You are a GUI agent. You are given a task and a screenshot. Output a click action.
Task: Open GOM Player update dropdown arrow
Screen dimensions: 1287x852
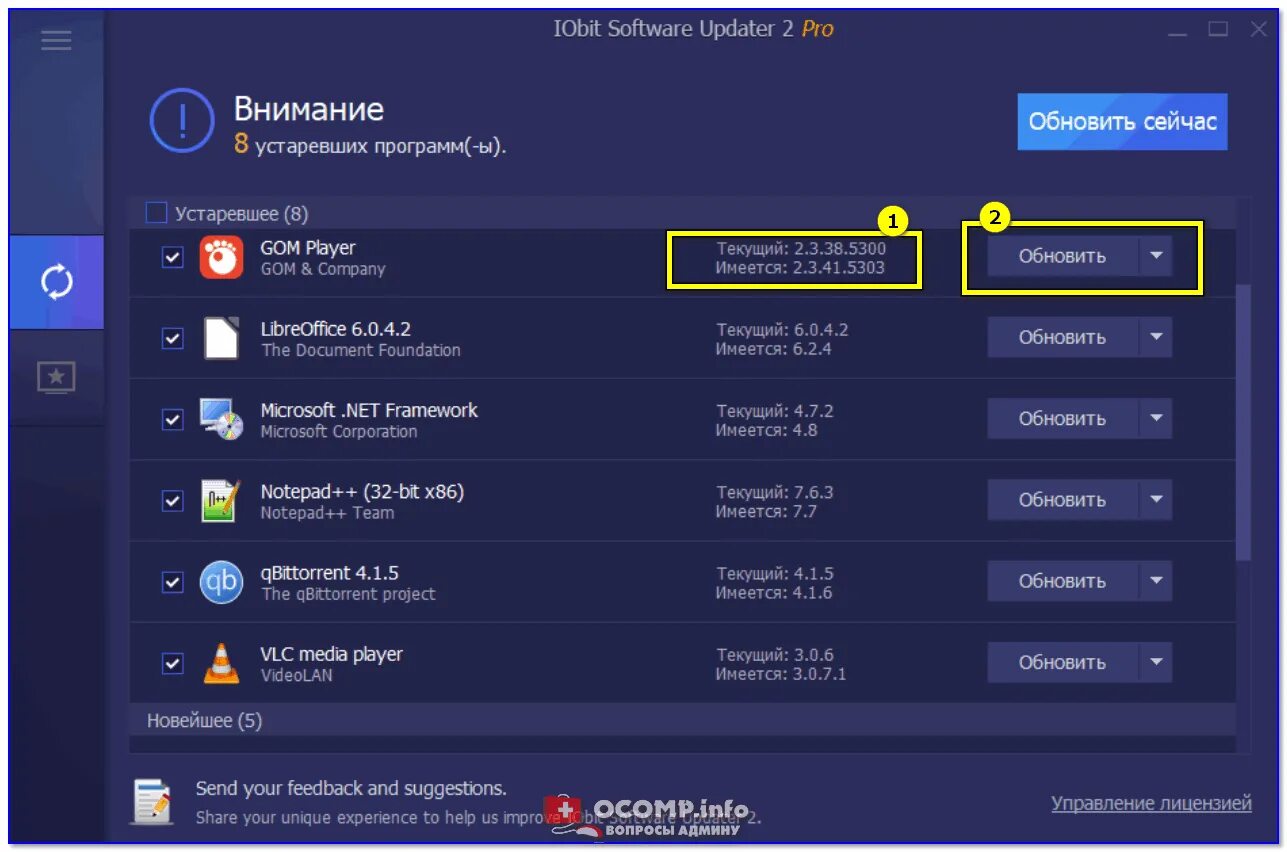coord(1156,256)
